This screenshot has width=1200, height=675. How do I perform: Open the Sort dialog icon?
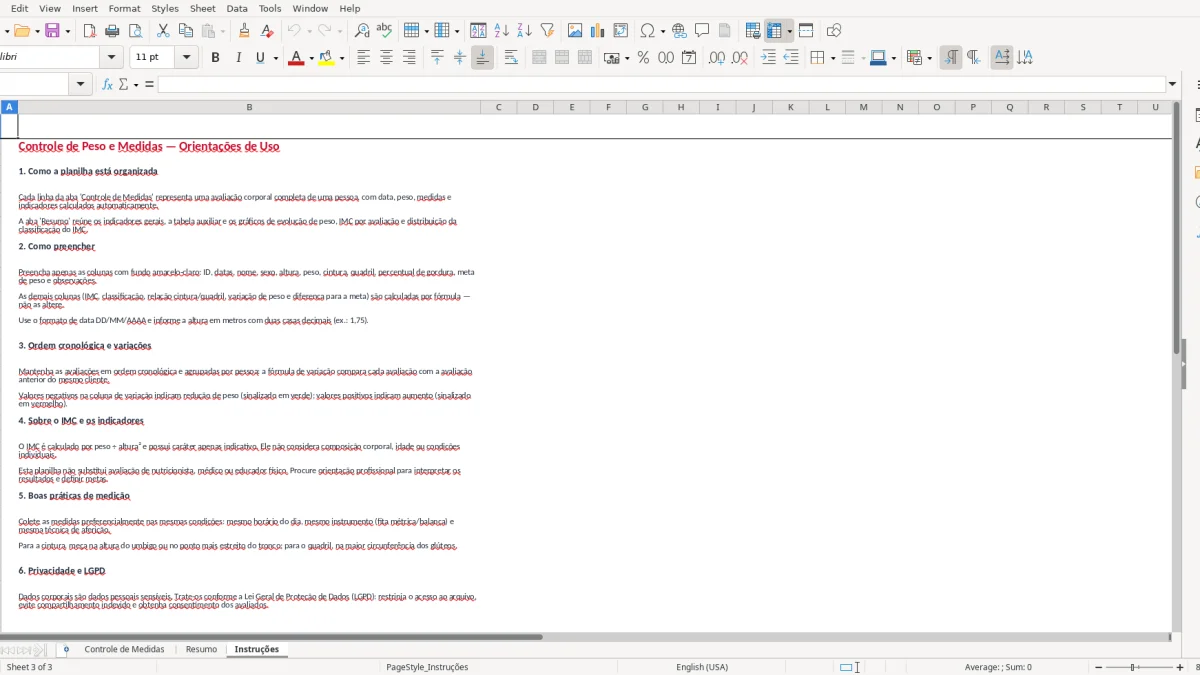tap(478, 31)
